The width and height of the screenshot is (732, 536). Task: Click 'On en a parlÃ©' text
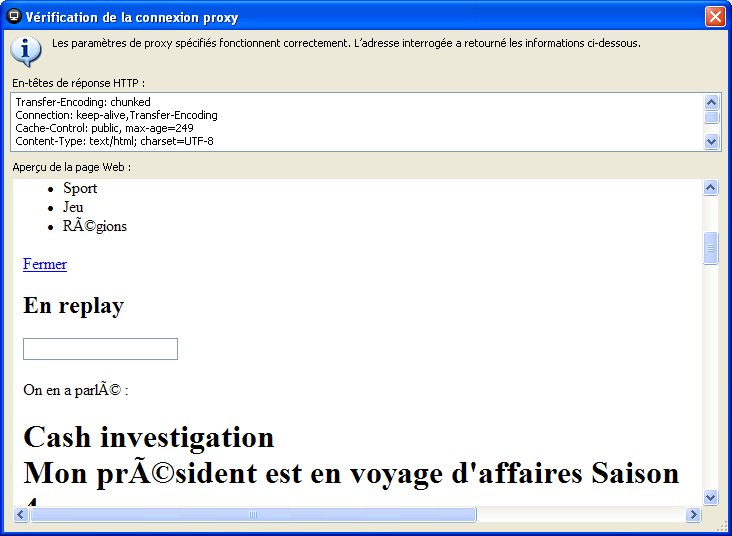[x=76, y=390]
